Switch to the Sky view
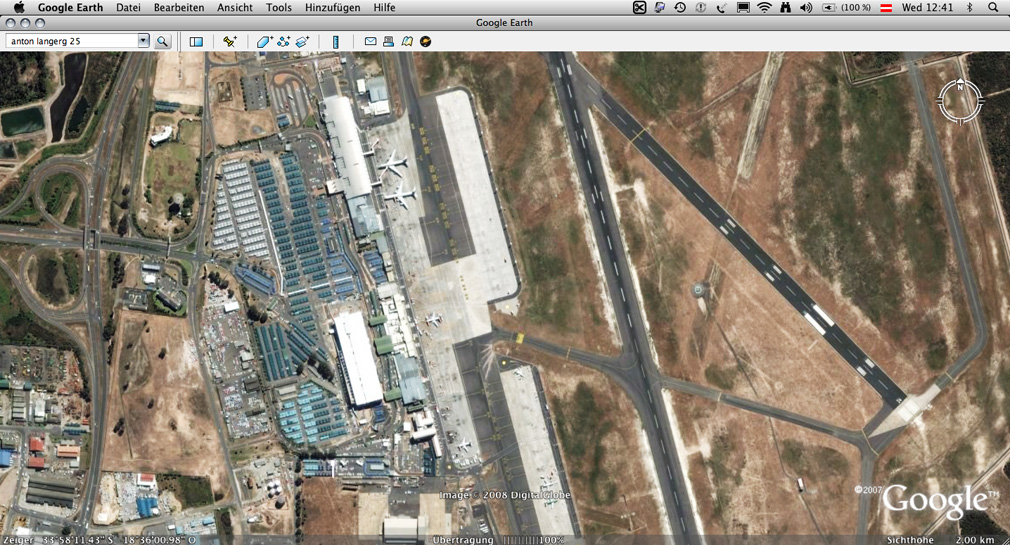This screenshot has width=1010, height=545. click(x=426, y=42)
